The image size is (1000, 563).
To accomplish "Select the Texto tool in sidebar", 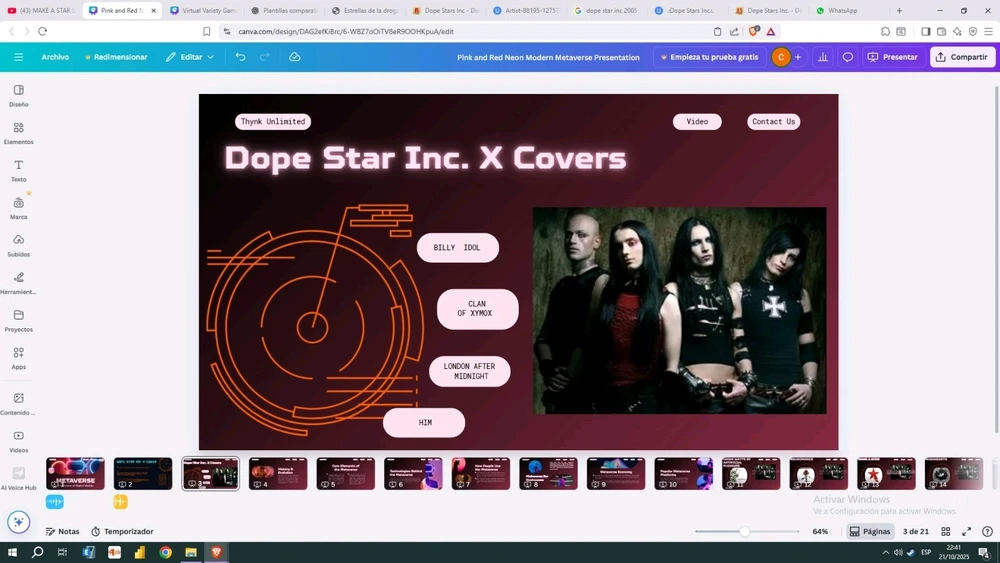I will [x=18, y=170].
